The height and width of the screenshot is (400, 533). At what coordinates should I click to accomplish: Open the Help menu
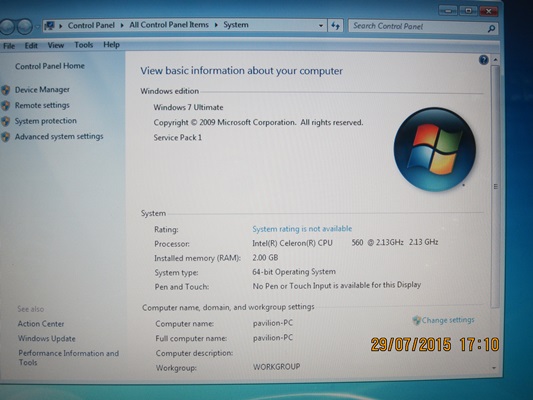pos(111,45)
